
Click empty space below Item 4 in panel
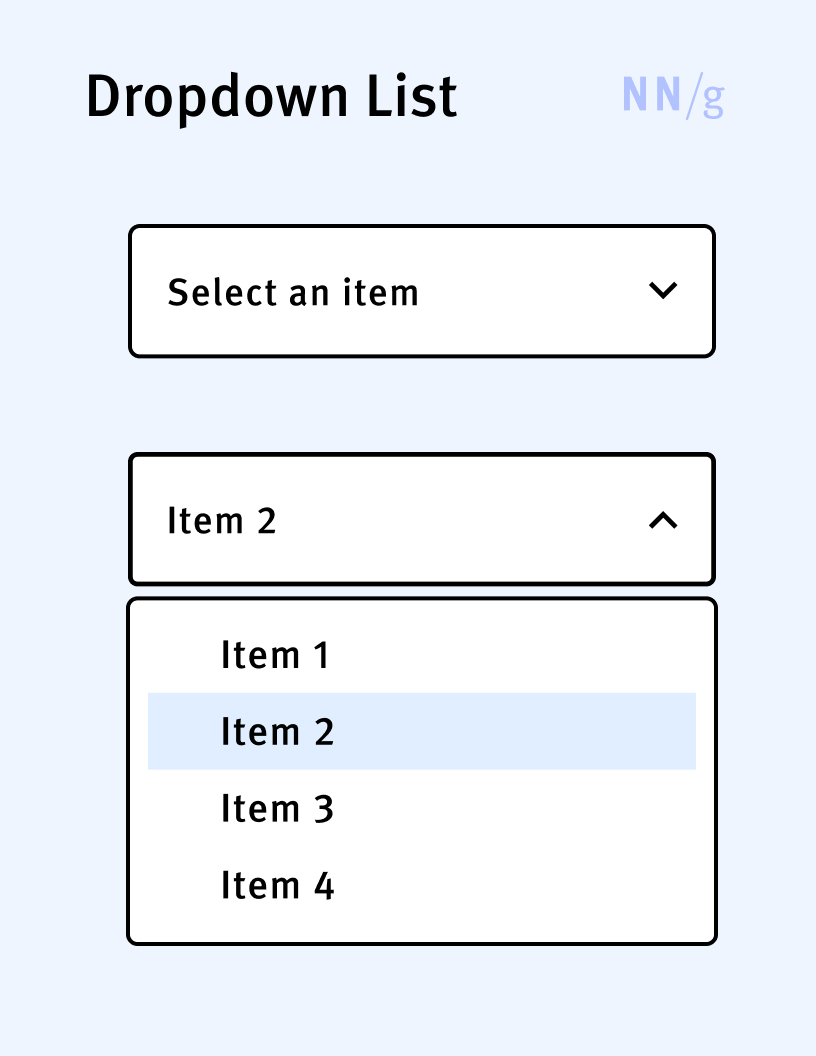pos(421,926)
